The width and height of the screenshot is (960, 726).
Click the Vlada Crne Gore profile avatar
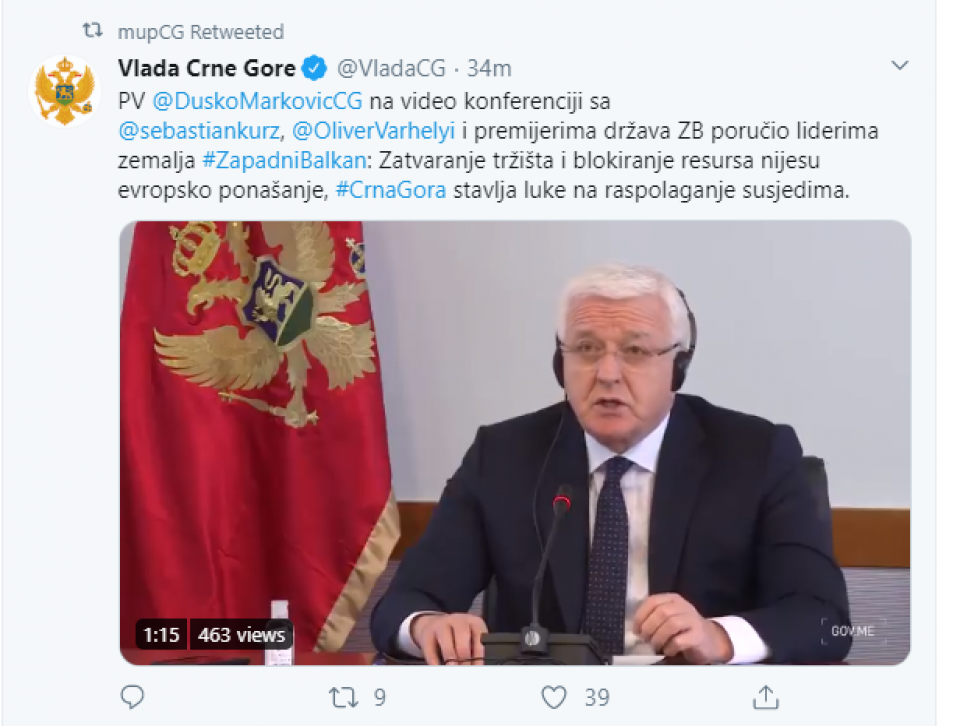pyautogui.click(x=64, y=91)
